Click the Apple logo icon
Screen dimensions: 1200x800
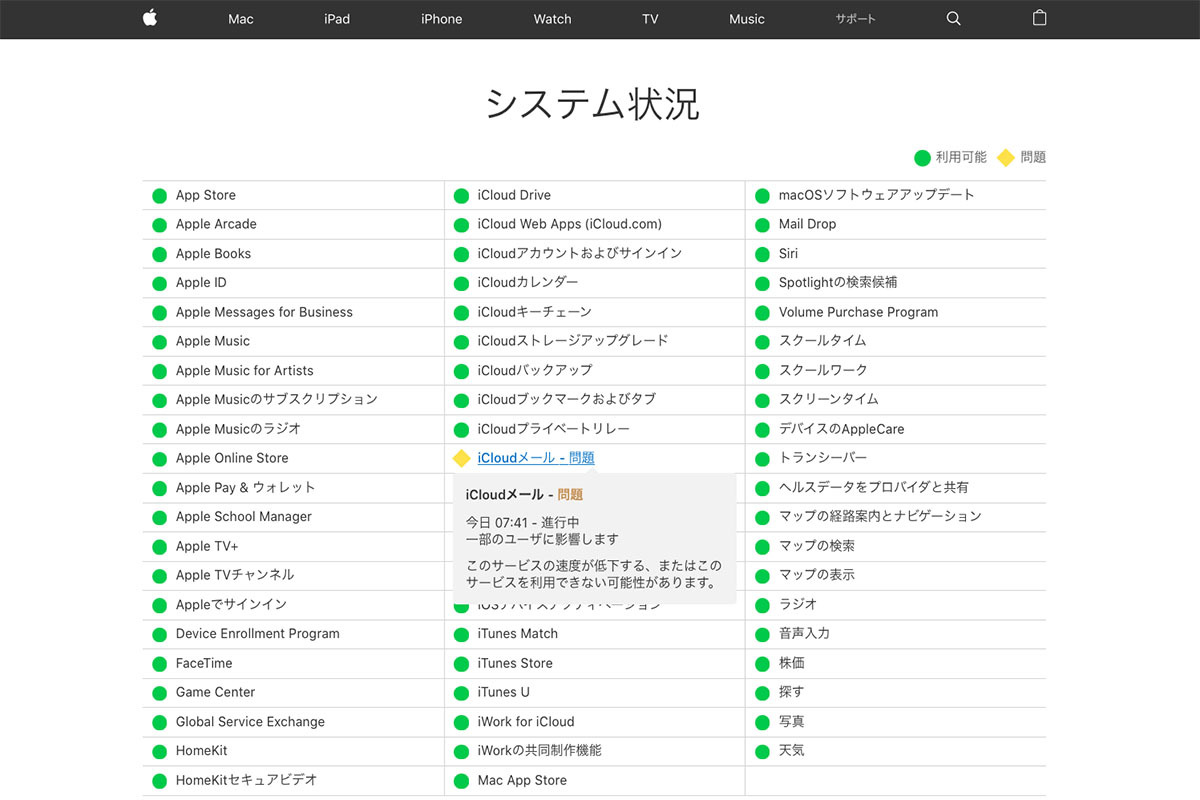[x=150, y=18]
